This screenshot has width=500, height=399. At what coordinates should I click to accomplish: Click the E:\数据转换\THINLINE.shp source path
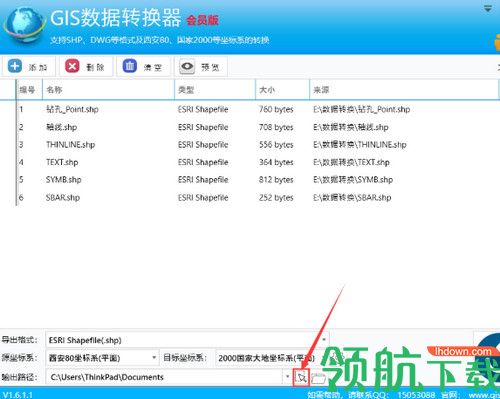point(360,145)
